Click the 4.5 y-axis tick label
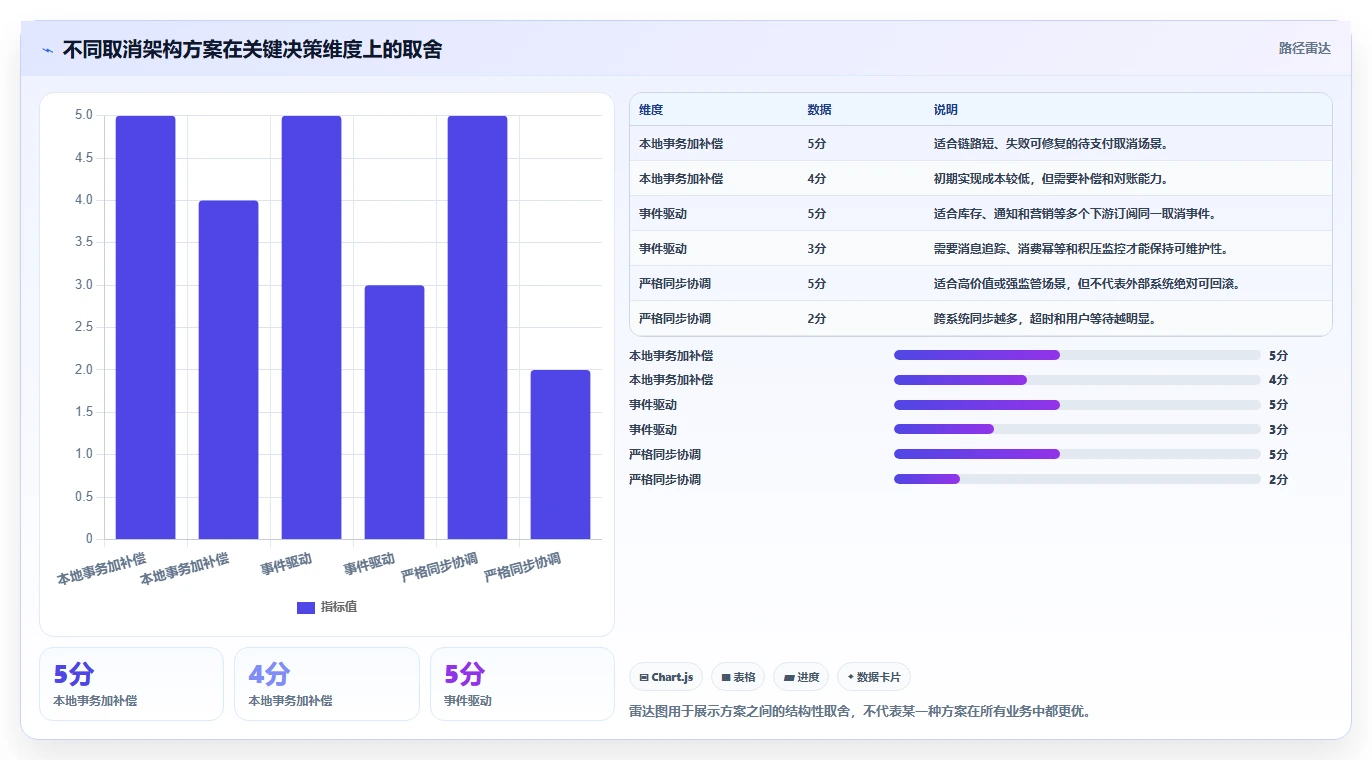This screenshot has height=760, width=1372. click(x=84, y=158)
